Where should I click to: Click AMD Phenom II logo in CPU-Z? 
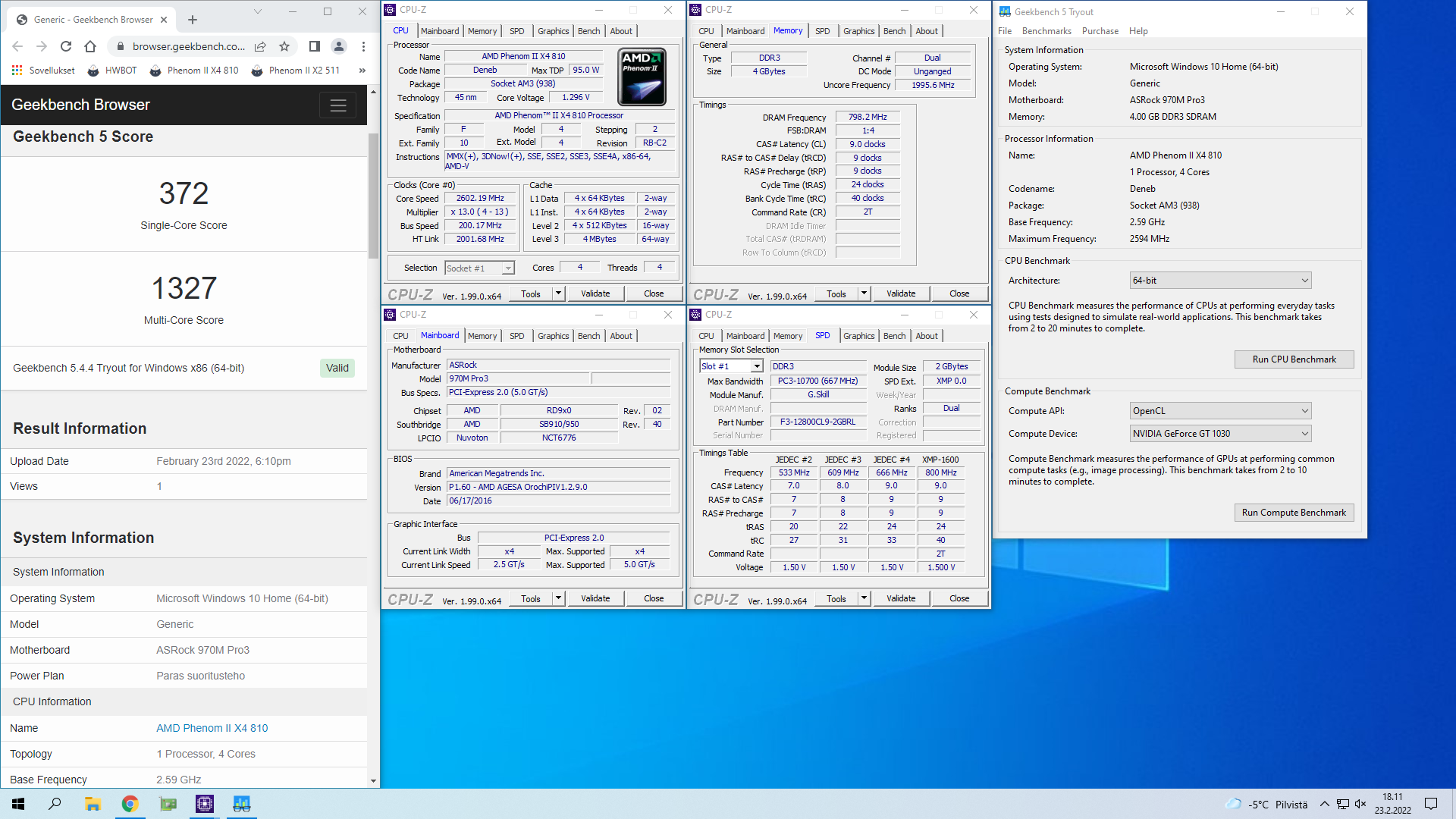click(x=642, y=77)
